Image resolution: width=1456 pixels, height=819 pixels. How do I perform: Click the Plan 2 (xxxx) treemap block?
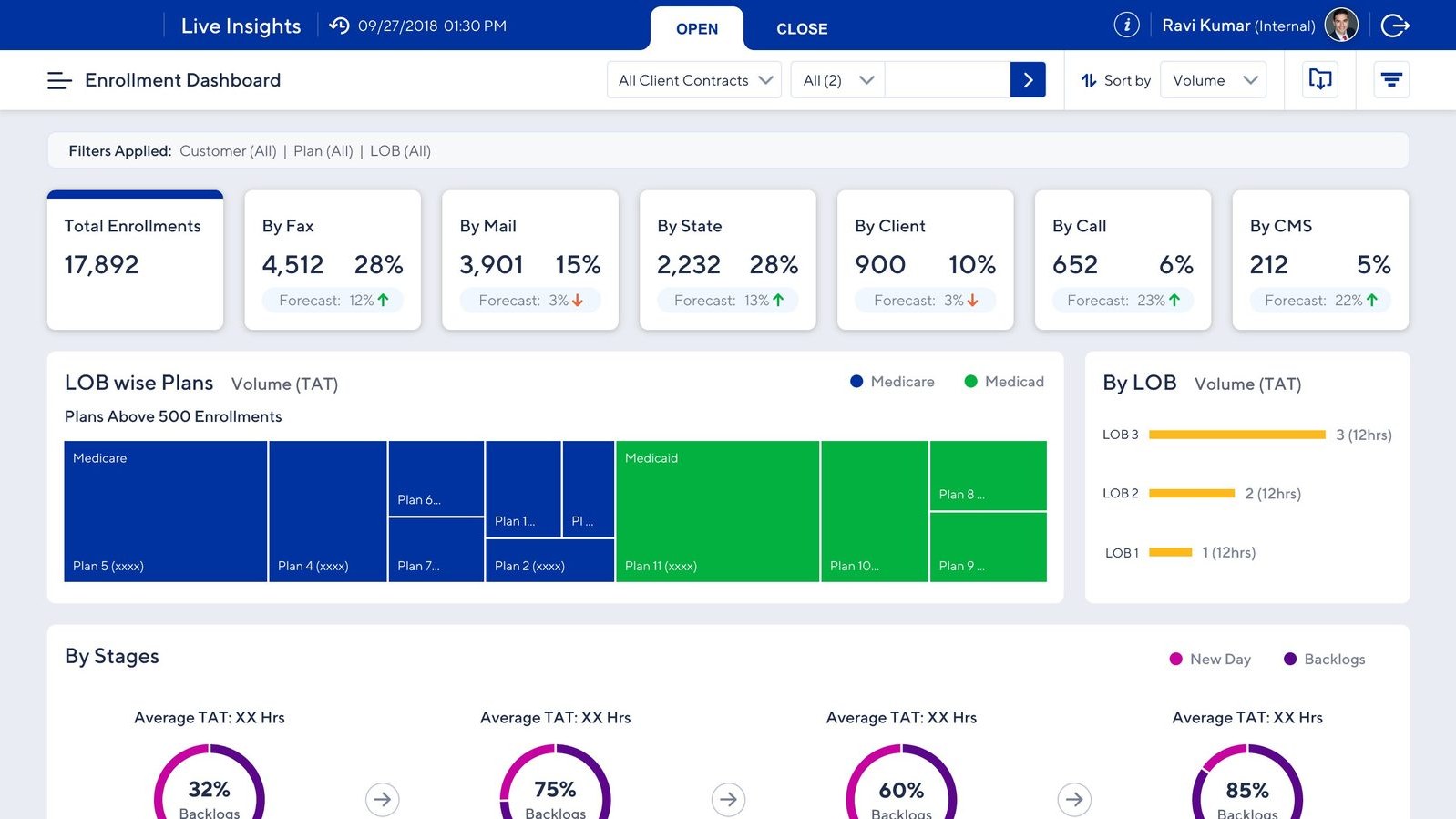[x=550, y=560]
